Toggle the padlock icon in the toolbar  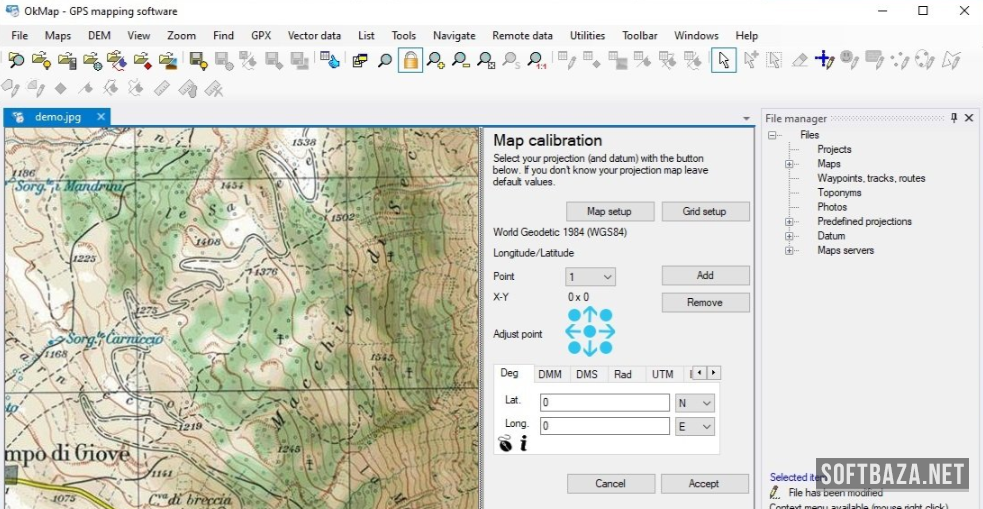(410, 60)
